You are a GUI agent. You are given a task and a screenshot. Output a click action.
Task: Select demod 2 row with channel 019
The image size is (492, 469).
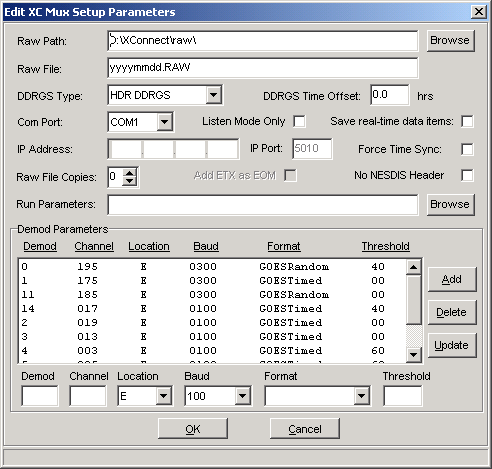[212, 323]
